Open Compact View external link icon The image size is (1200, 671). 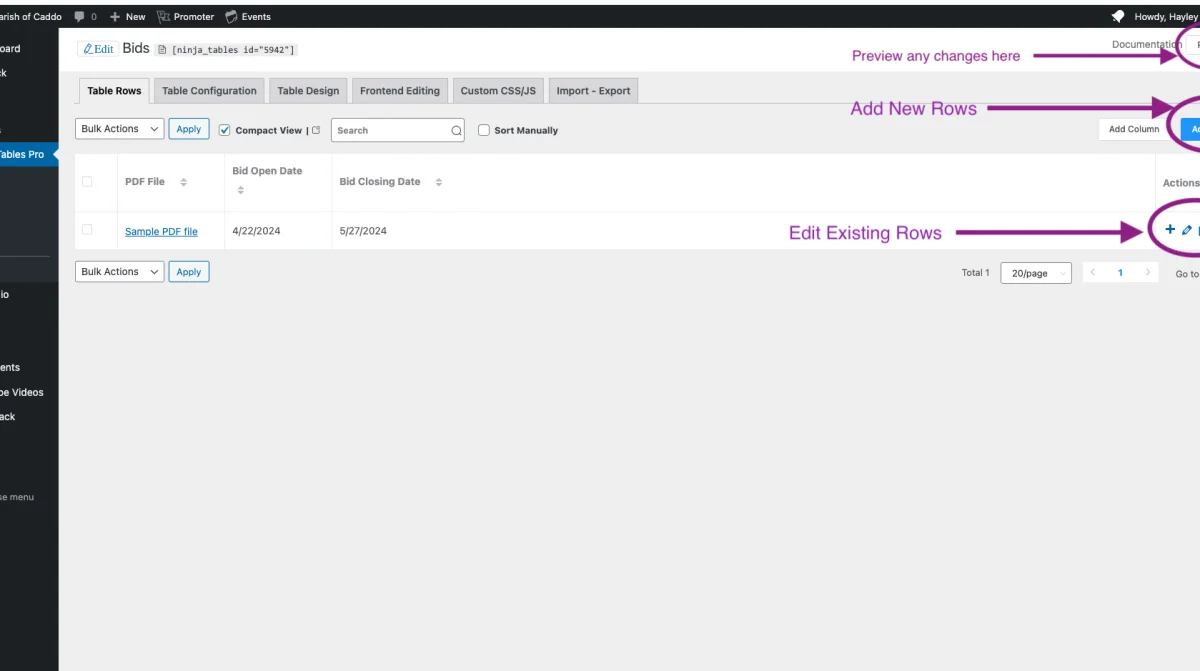coord(316,130)
